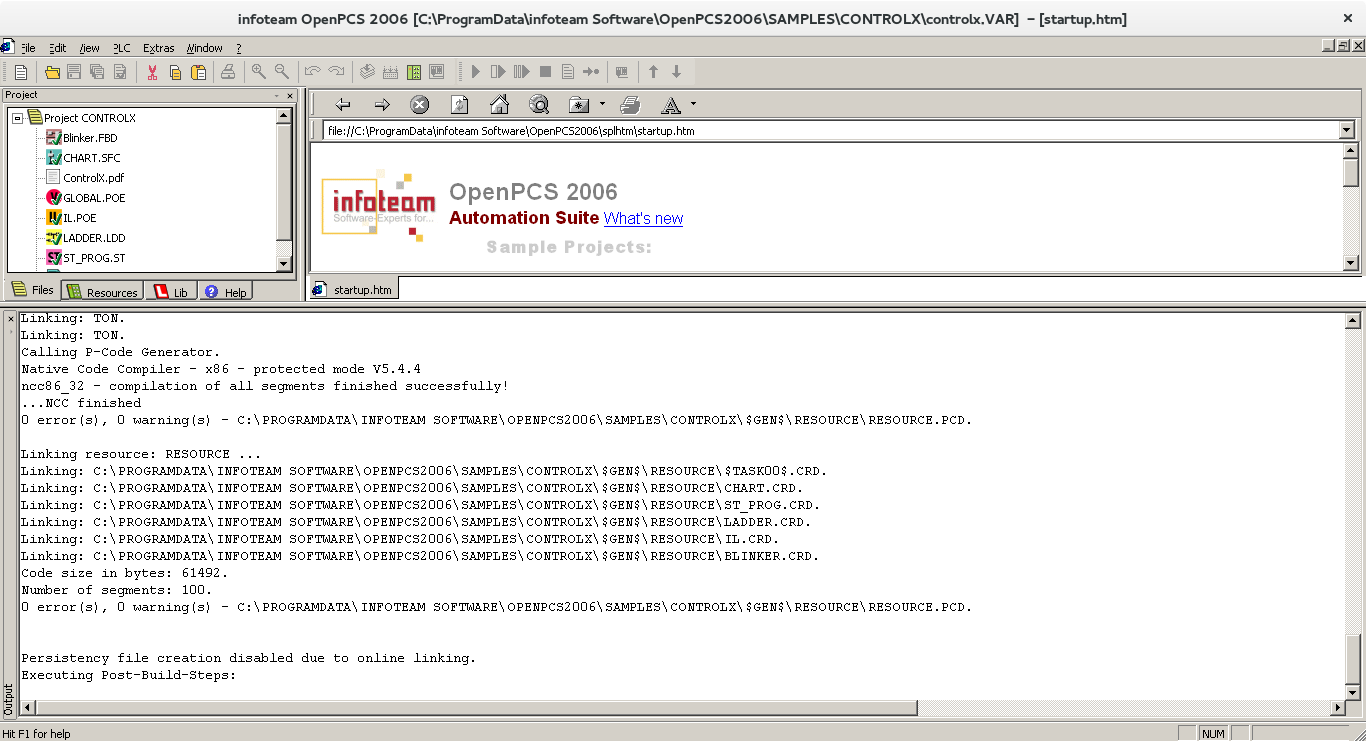Click the Paste clipboard icon
The image size is (1366, 741).
coord(198,72)
